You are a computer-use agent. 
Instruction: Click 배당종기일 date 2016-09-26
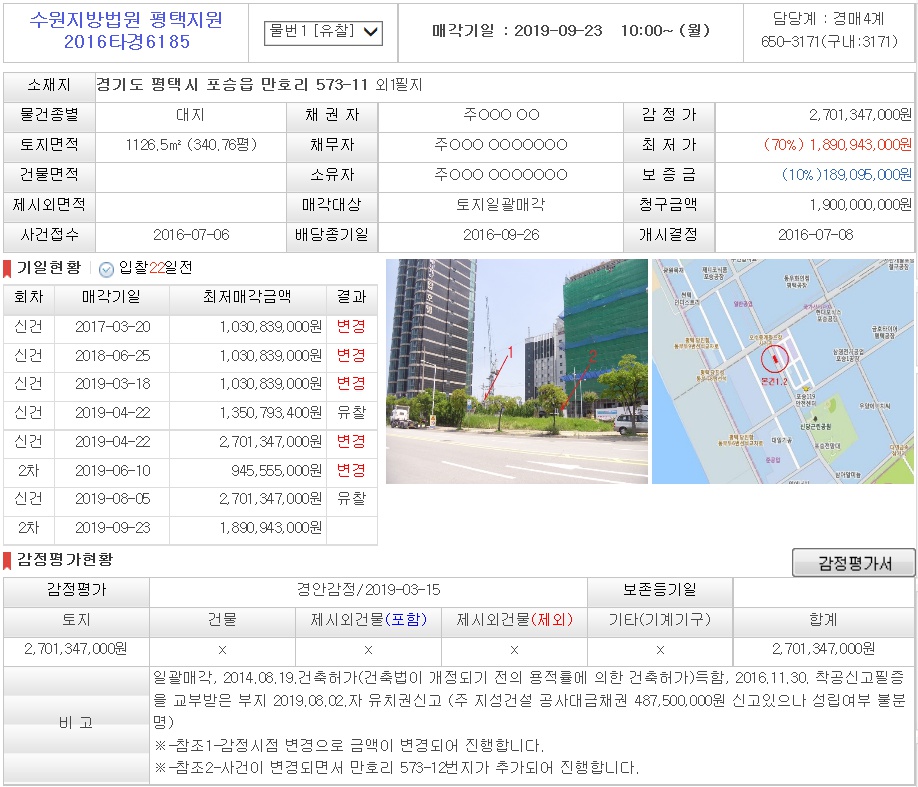coord(501,235)
